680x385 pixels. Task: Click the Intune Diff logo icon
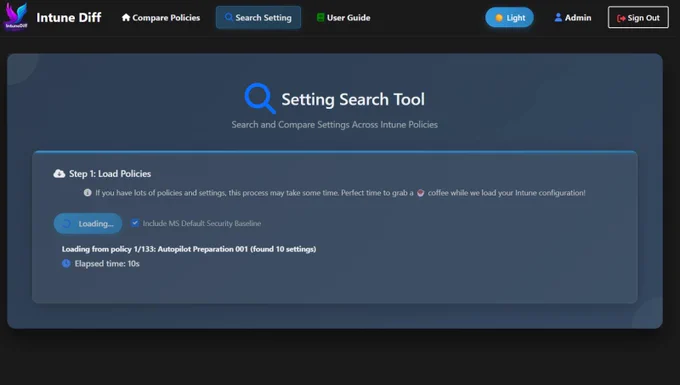[16, 16]
